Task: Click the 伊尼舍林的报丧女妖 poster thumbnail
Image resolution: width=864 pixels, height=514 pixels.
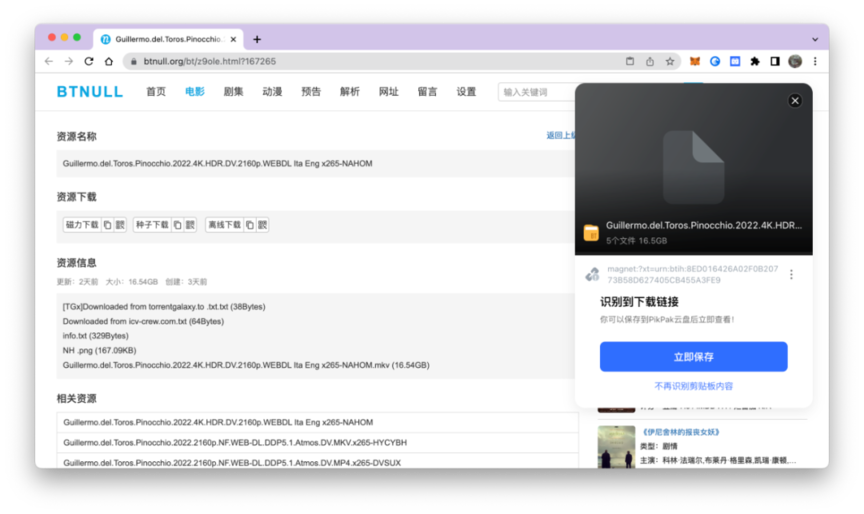Action: [616, 447]
